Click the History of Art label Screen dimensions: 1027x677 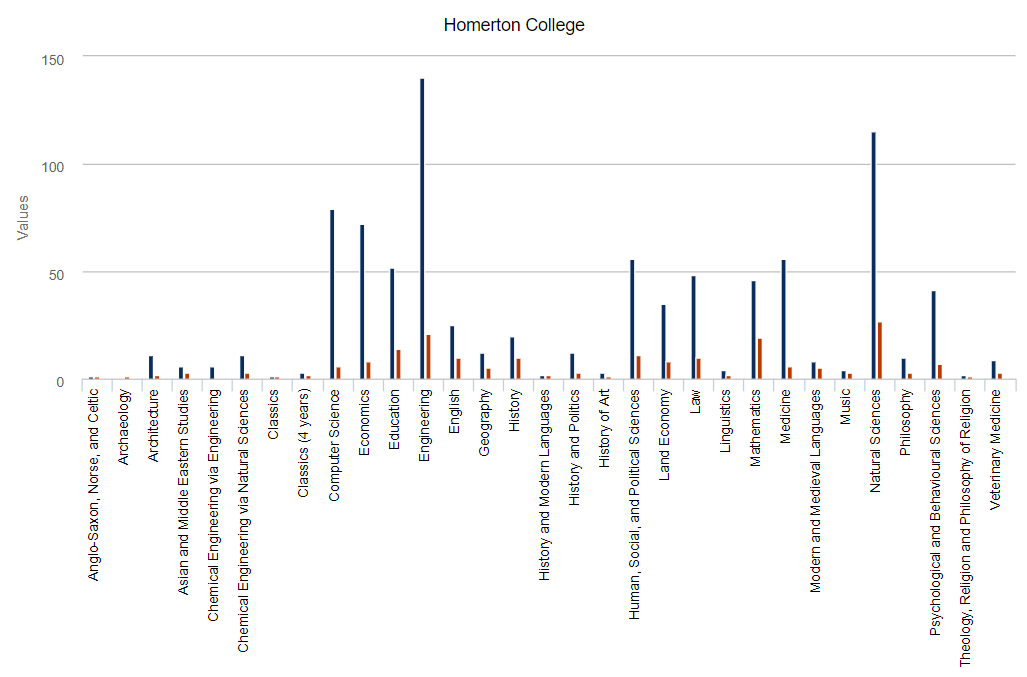pos(604,428)
